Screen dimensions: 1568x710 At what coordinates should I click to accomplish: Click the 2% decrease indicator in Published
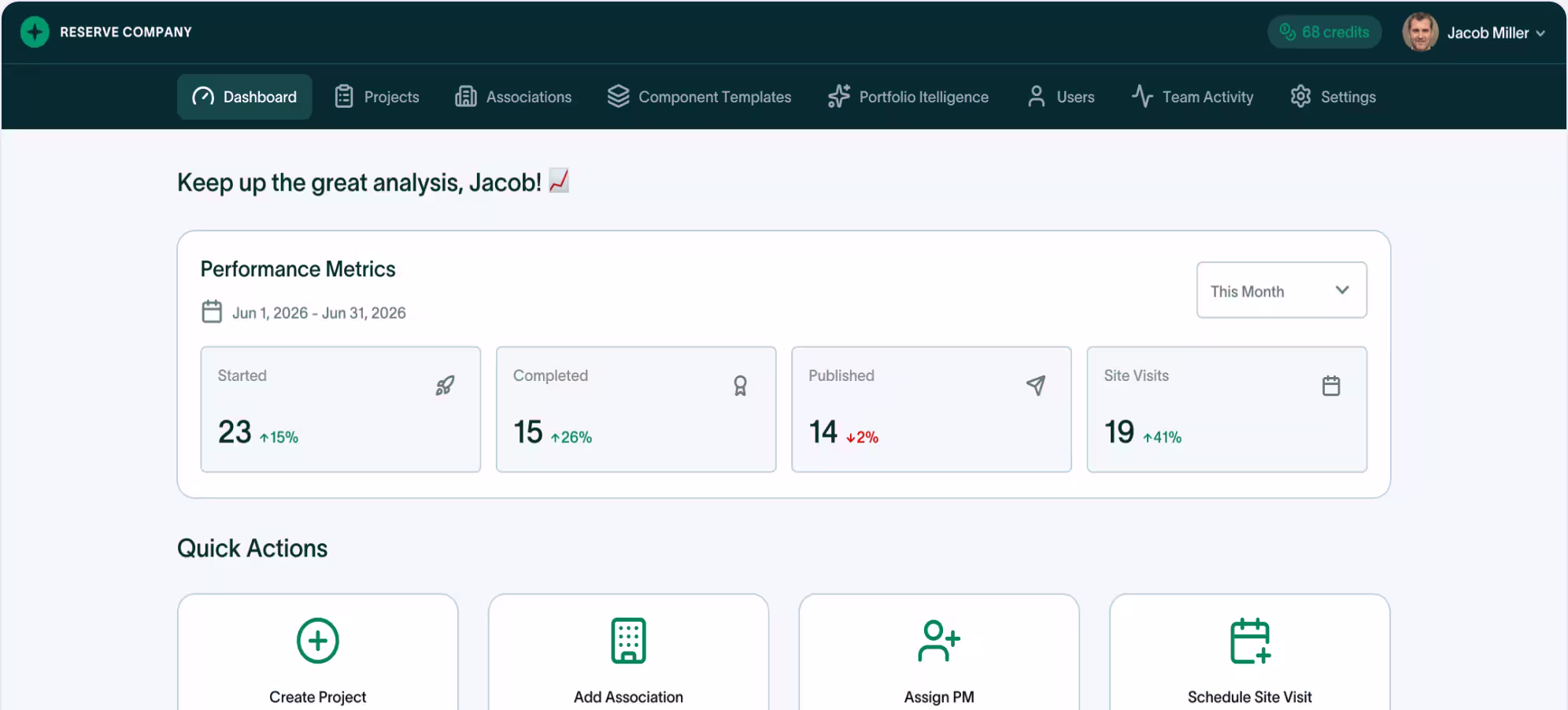pos(863,437)
